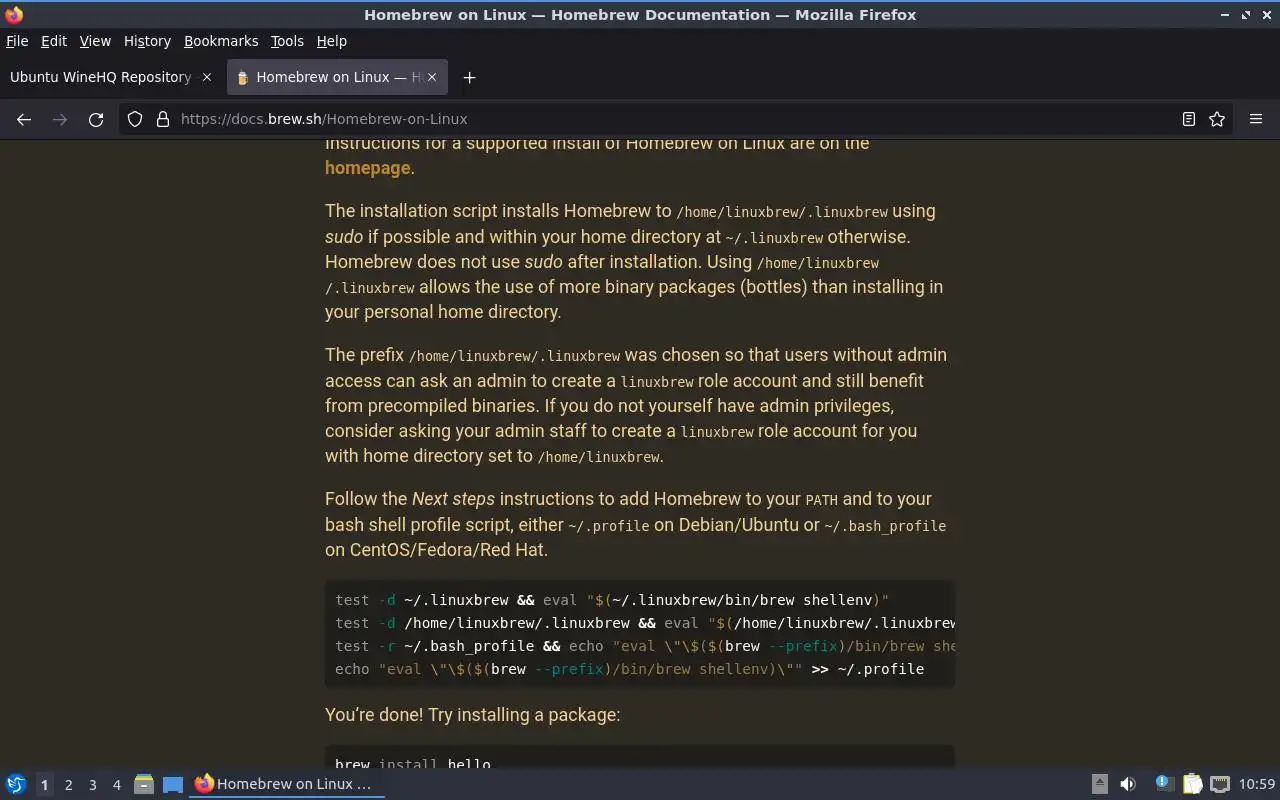Open the network tray icon
This screenshot has height=800, width=1280.
point(1220,784)
